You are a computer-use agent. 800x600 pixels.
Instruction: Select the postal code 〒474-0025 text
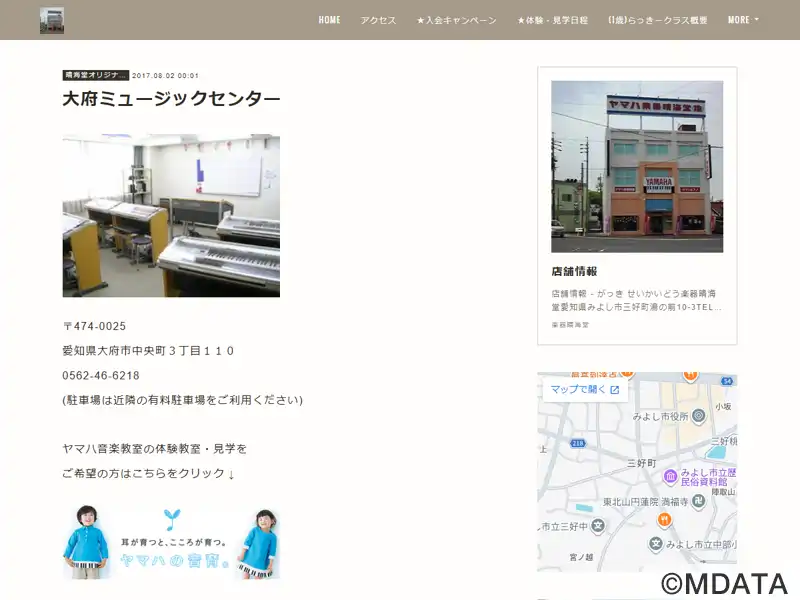[94, 326]
